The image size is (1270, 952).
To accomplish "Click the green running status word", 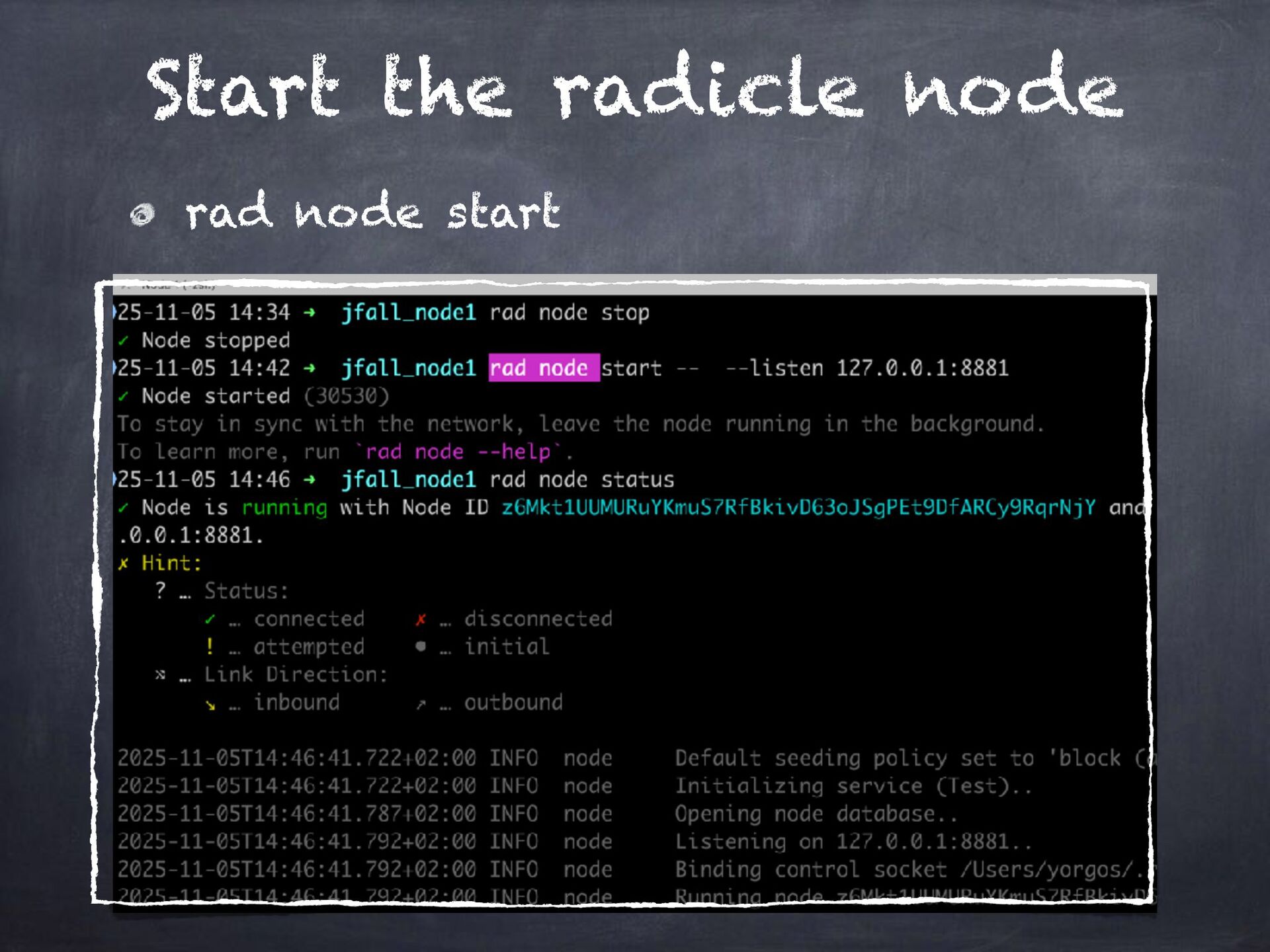I will (x=284, y=508).
